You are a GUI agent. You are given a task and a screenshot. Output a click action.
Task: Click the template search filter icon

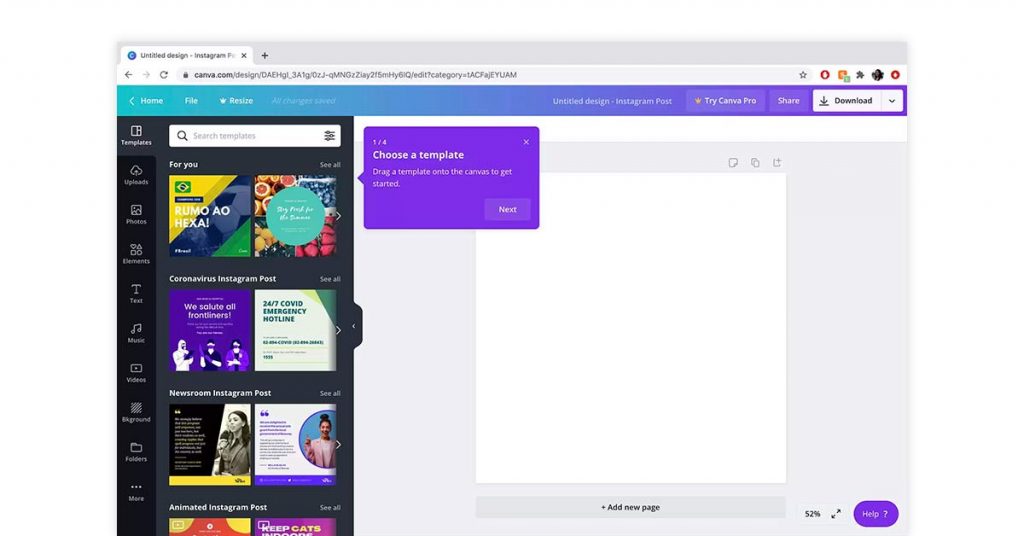point(329,136)
